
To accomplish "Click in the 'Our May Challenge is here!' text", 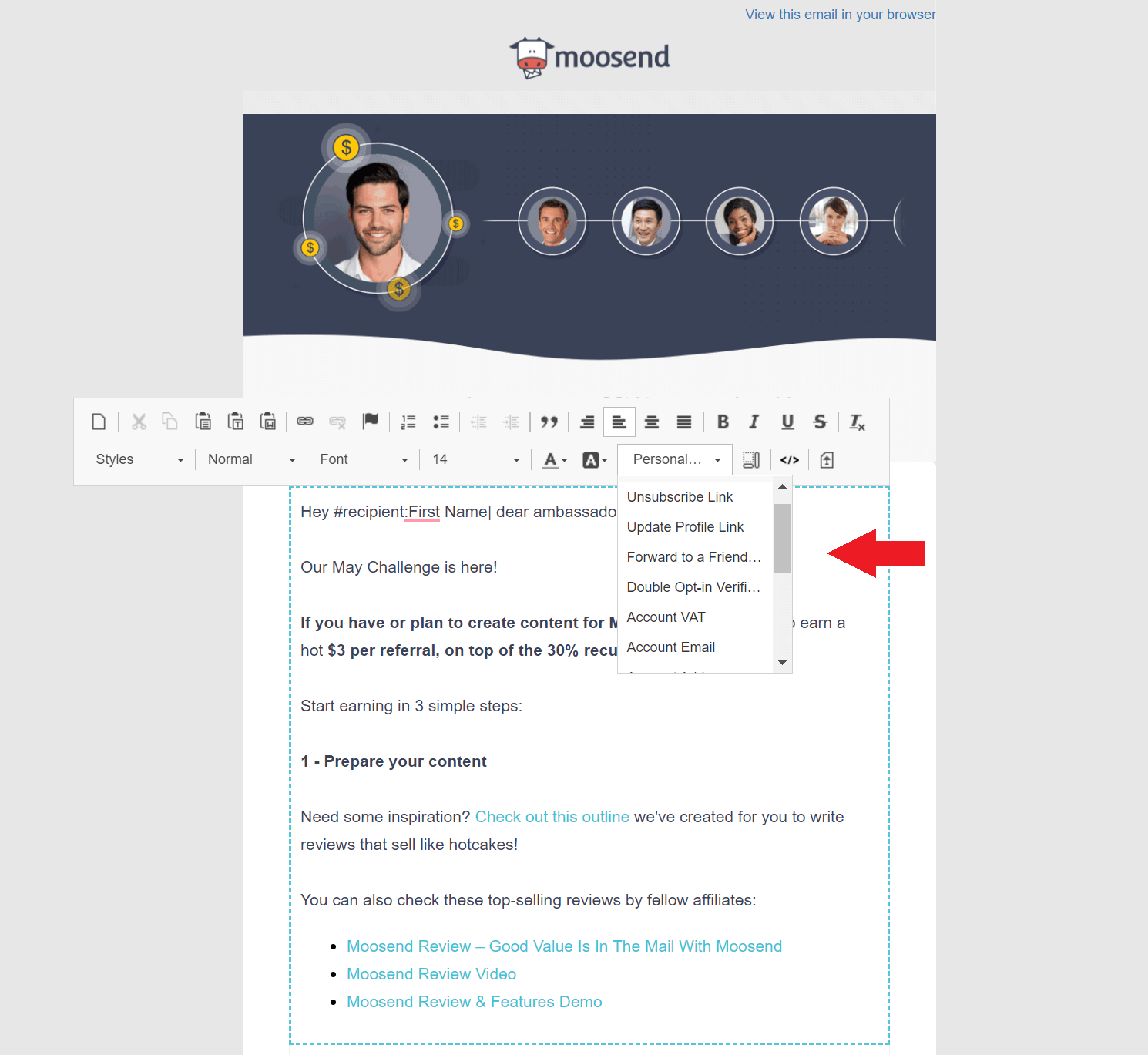I will tap(399, 567).
